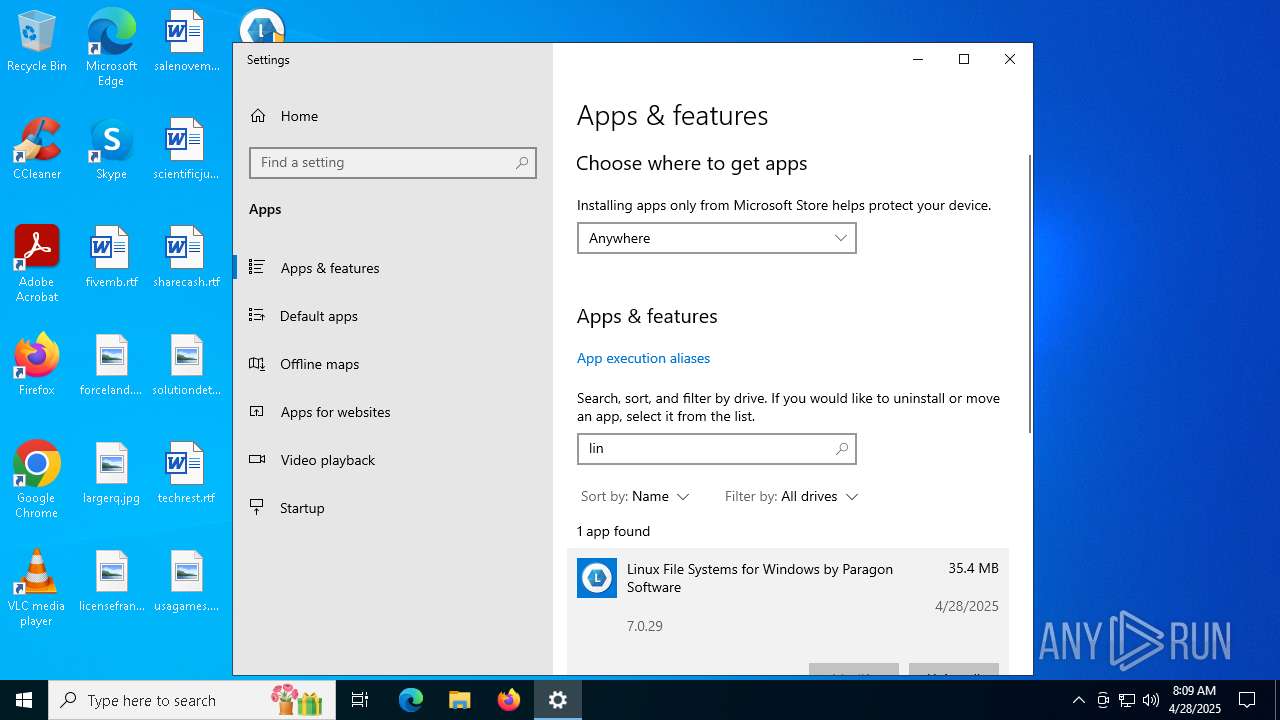Click the 35.4 MB size value
This screenshot has height=720, width=1280.
pyautogui.click(x=973, y=568)
